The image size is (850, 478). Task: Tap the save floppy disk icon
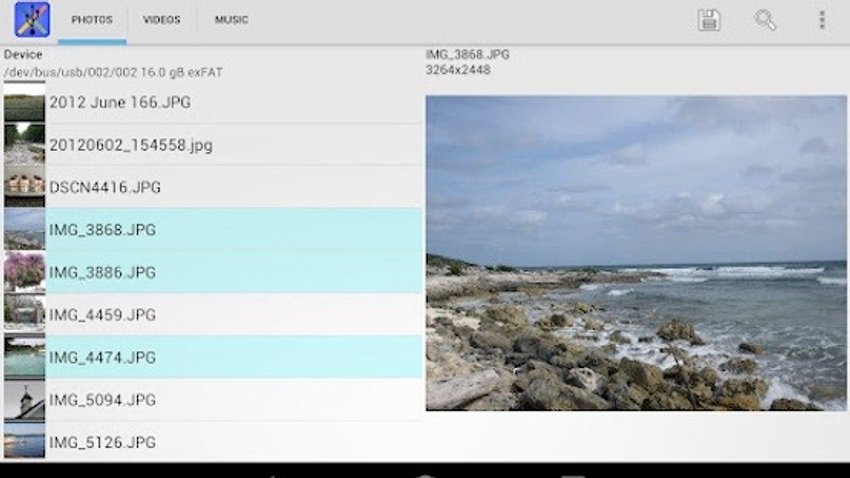click(709, 20)
